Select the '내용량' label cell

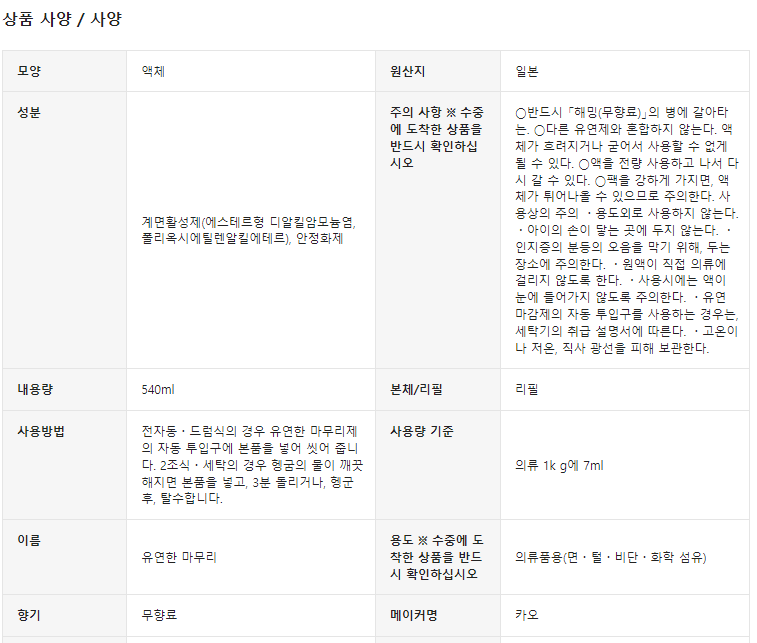(64, 390)
